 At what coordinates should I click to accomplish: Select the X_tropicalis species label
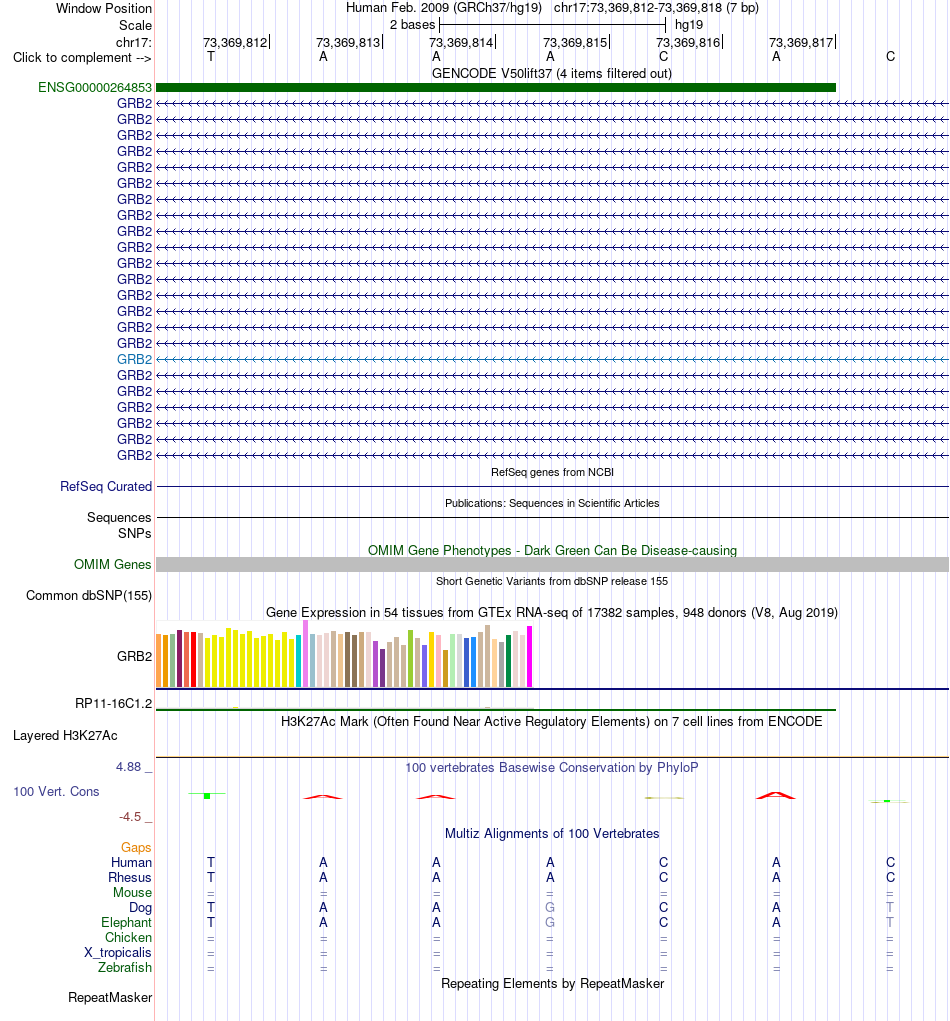[118, 953]
